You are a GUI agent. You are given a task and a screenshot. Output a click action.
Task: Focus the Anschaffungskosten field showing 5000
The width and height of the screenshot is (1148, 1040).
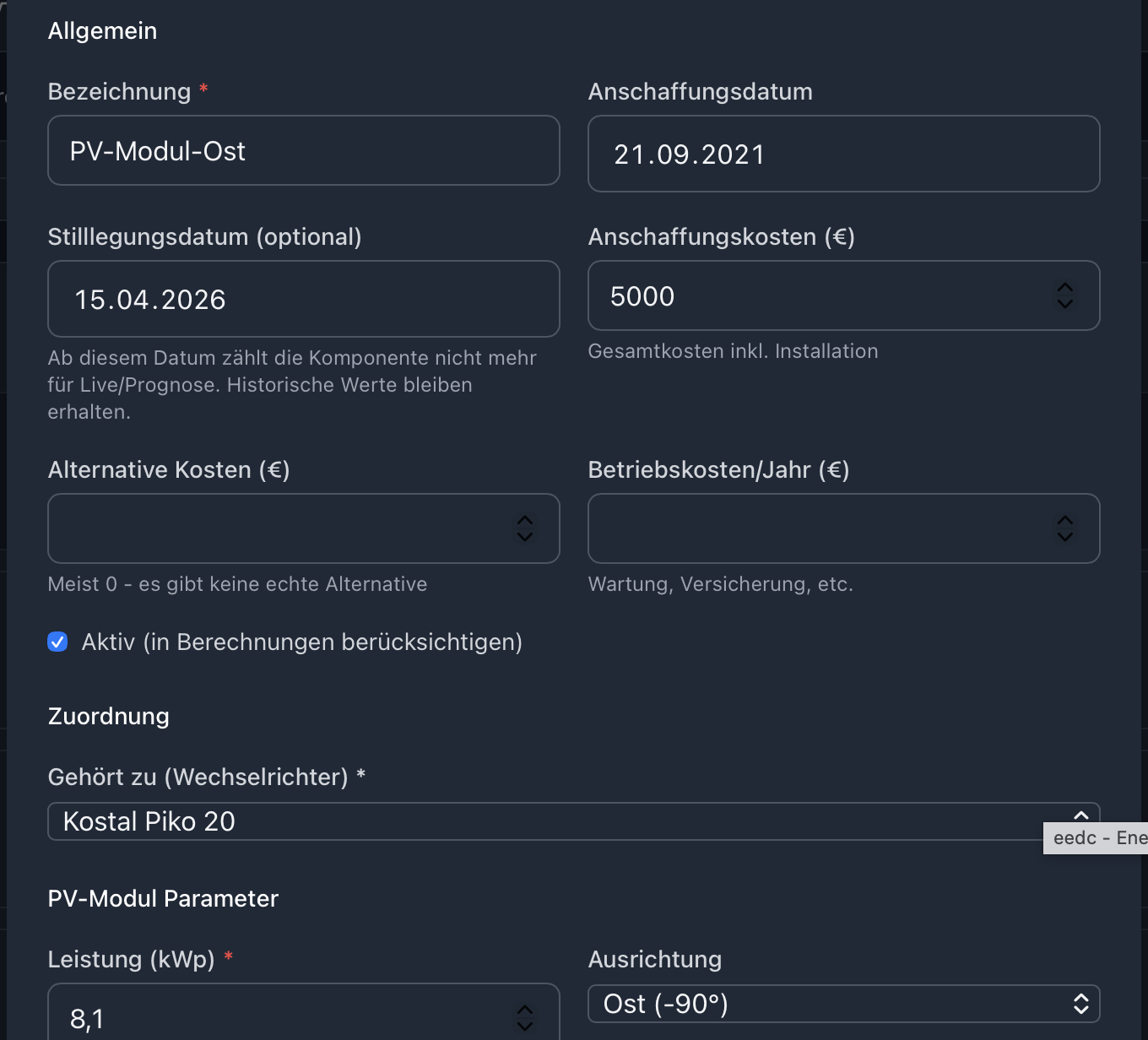coord(818,296)
